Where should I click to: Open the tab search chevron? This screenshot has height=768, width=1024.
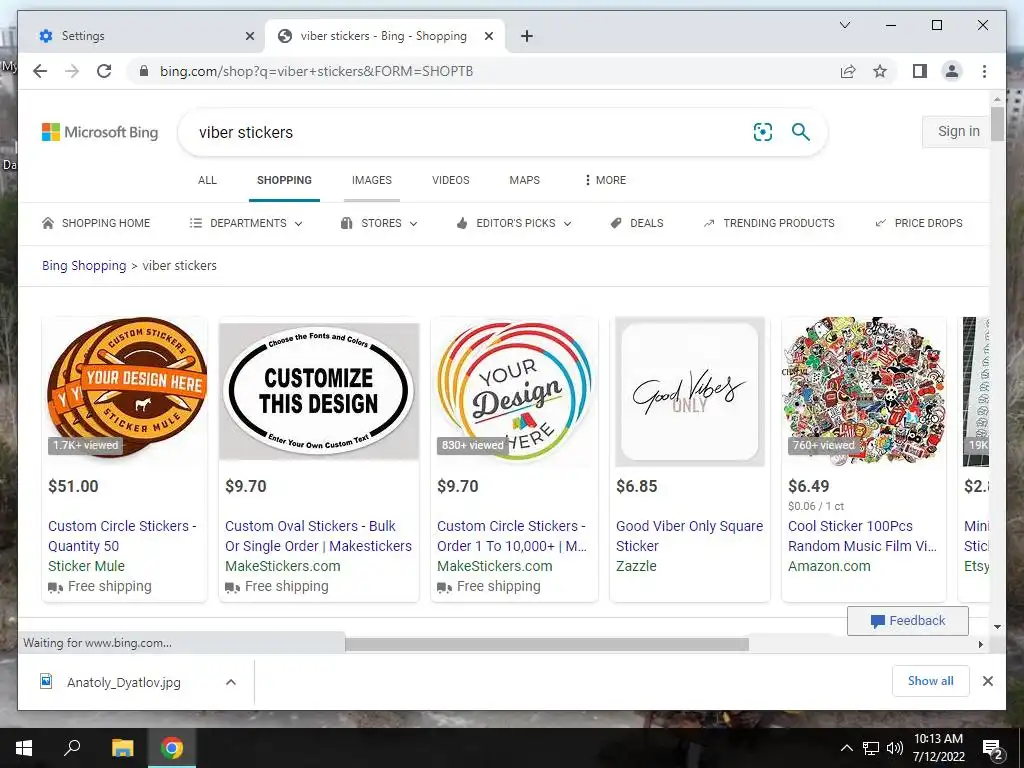coord(844,25)
